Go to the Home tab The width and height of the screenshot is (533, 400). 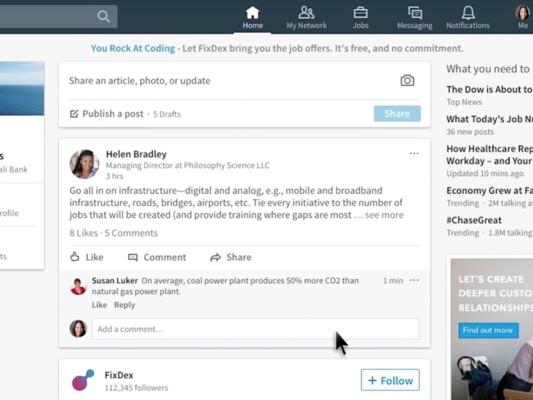pos(253,18)
